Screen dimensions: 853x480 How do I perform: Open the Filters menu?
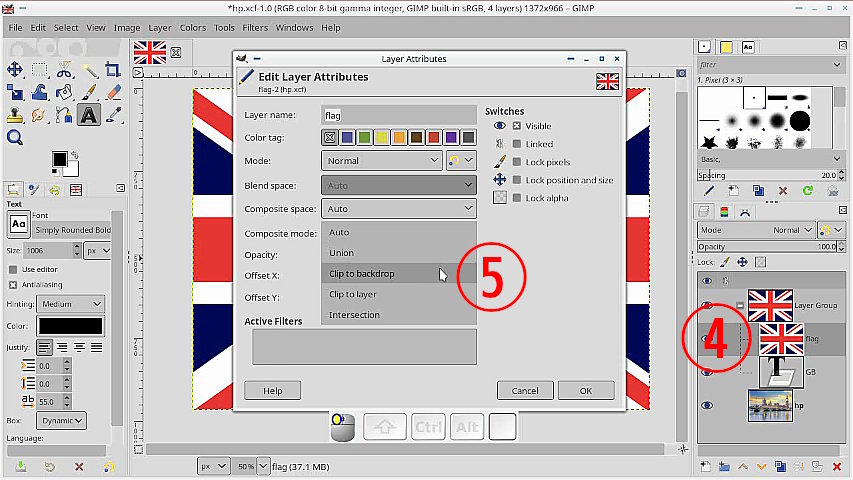(255, 28)
